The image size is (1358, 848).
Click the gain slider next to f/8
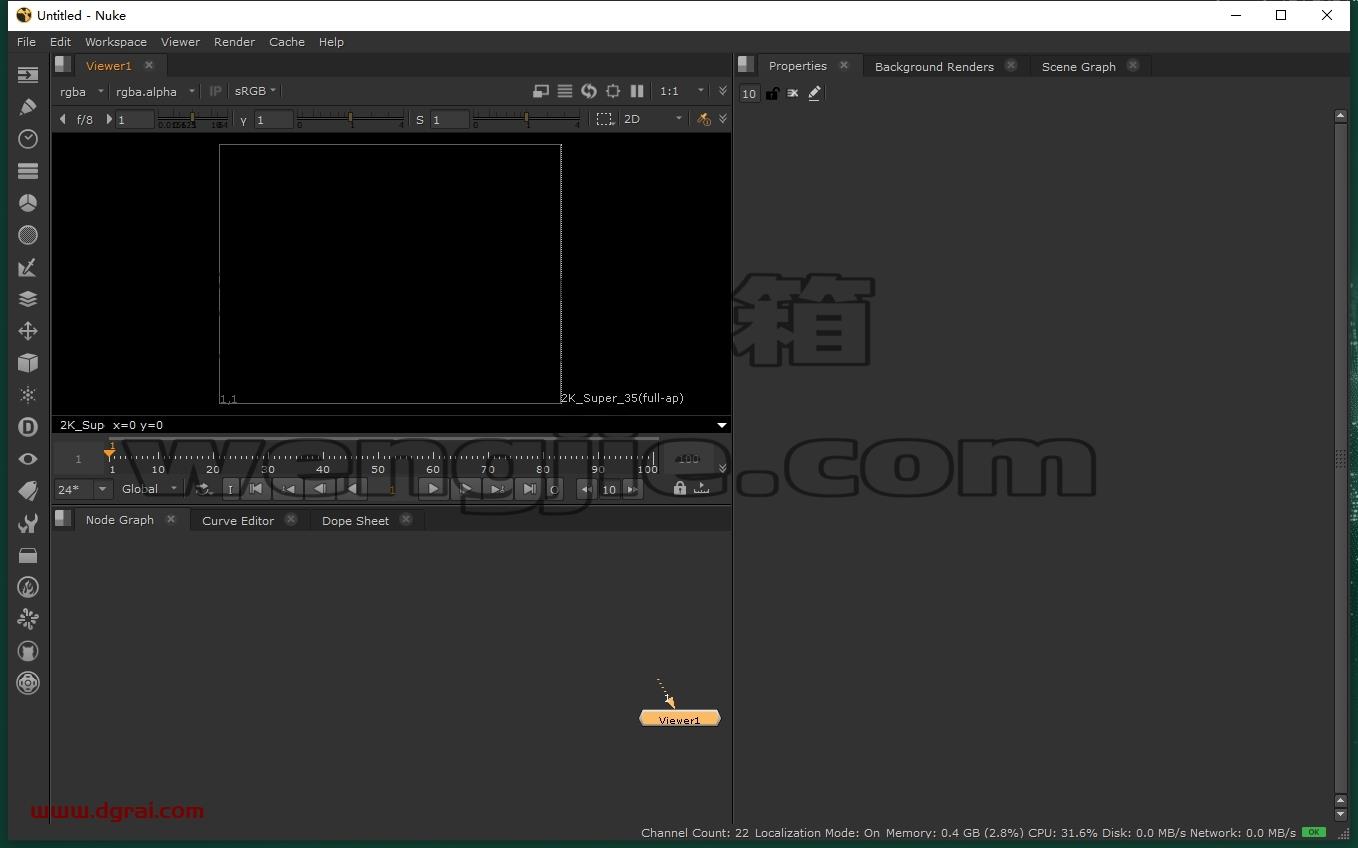192,119
